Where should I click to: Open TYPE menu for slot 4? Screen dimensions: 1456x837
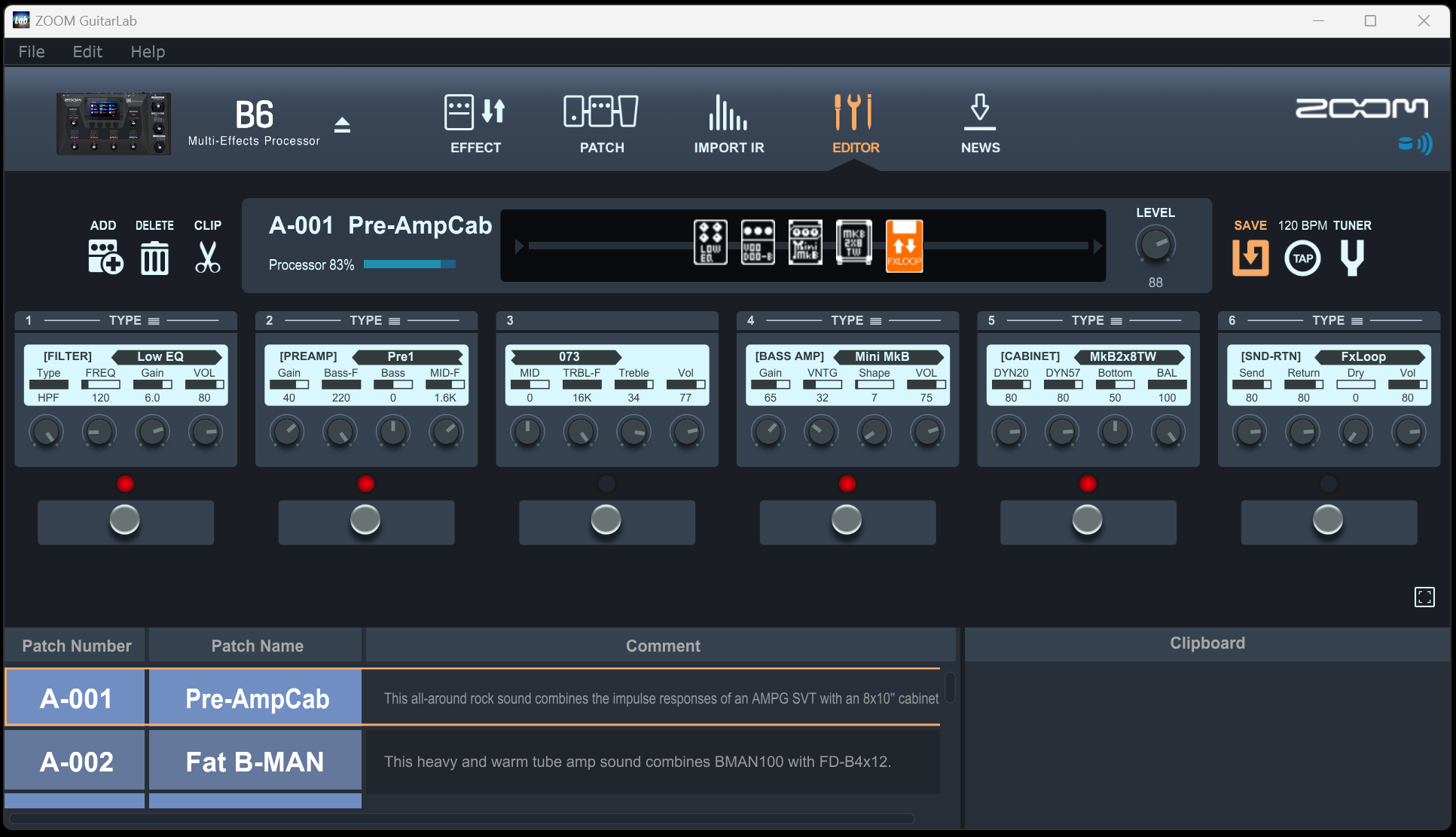pos(856,321)
